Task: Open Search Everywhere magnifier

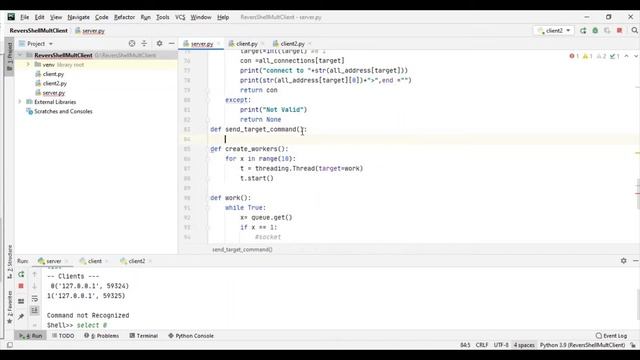Action: [x=634, y=31]
